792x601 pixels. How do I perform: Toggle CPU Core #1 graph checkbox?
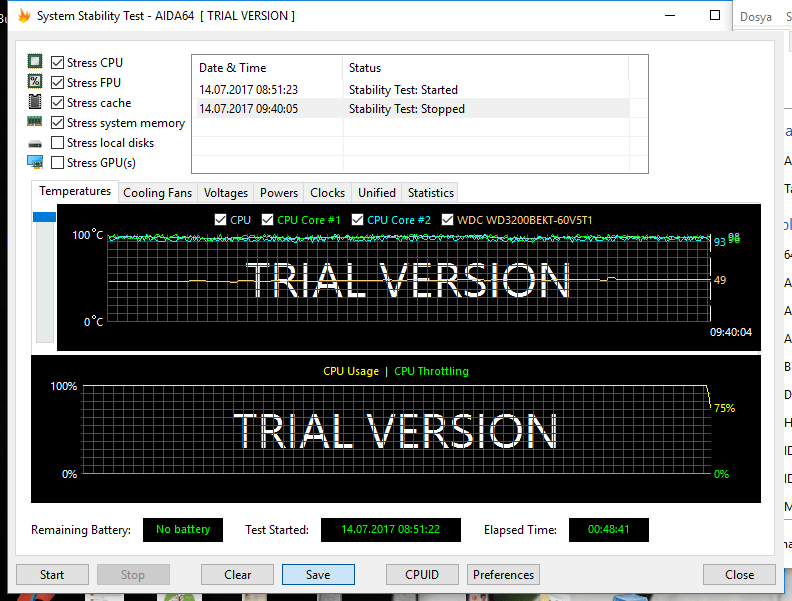pyautogui.click(x=267, y=220)
